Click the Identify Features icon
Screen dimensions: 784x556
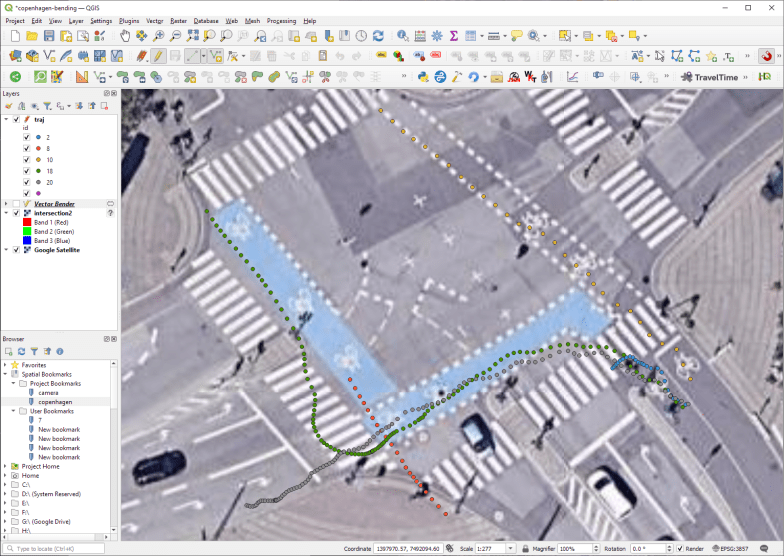402,36
